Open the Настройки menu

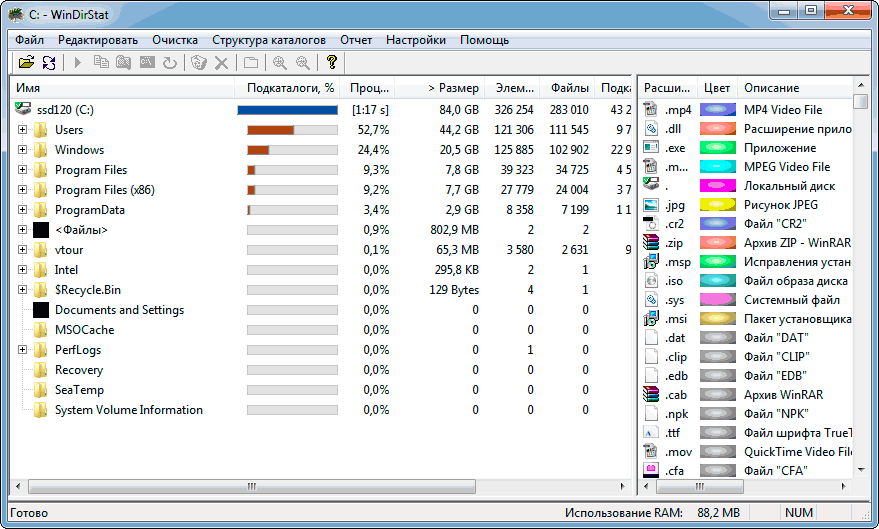415,40
